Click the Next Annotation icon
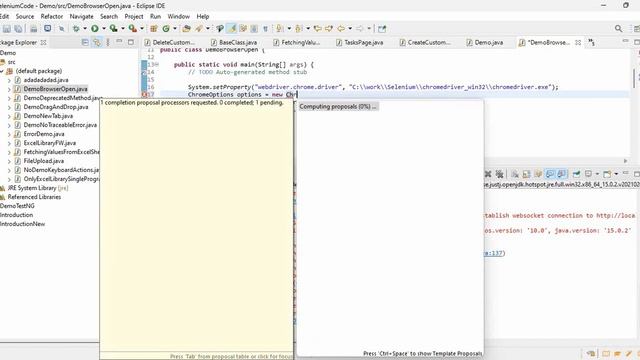This screenshot has width=640, height=360. [x=280, y=29]
